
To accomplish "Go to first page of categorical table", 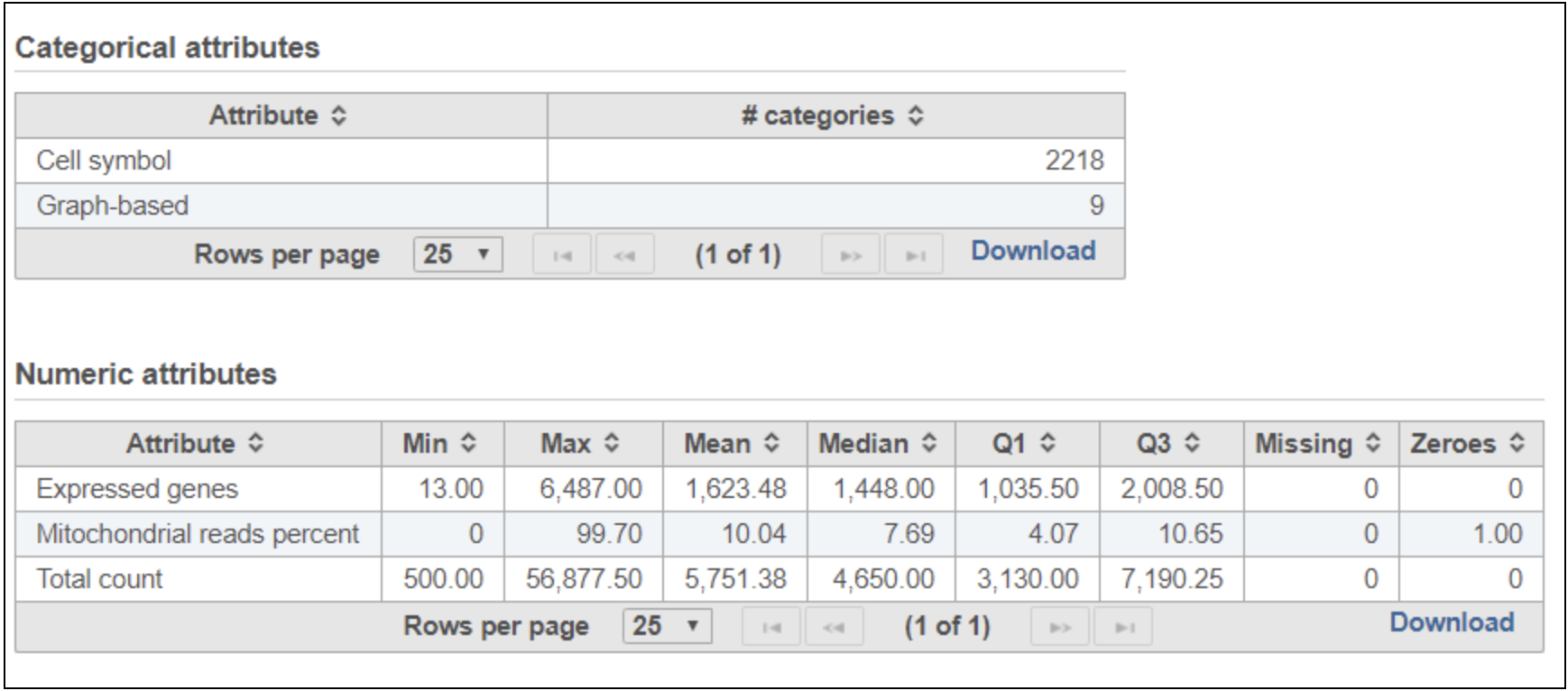I will click(562, 255).
